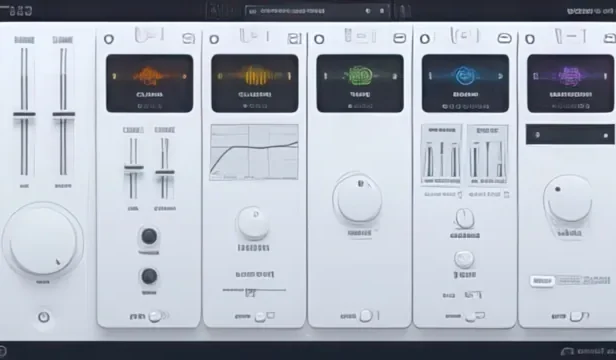Screen dimensions: 616x360
Task: Click the large knob in the green module
Action: [x=358, y=198]
